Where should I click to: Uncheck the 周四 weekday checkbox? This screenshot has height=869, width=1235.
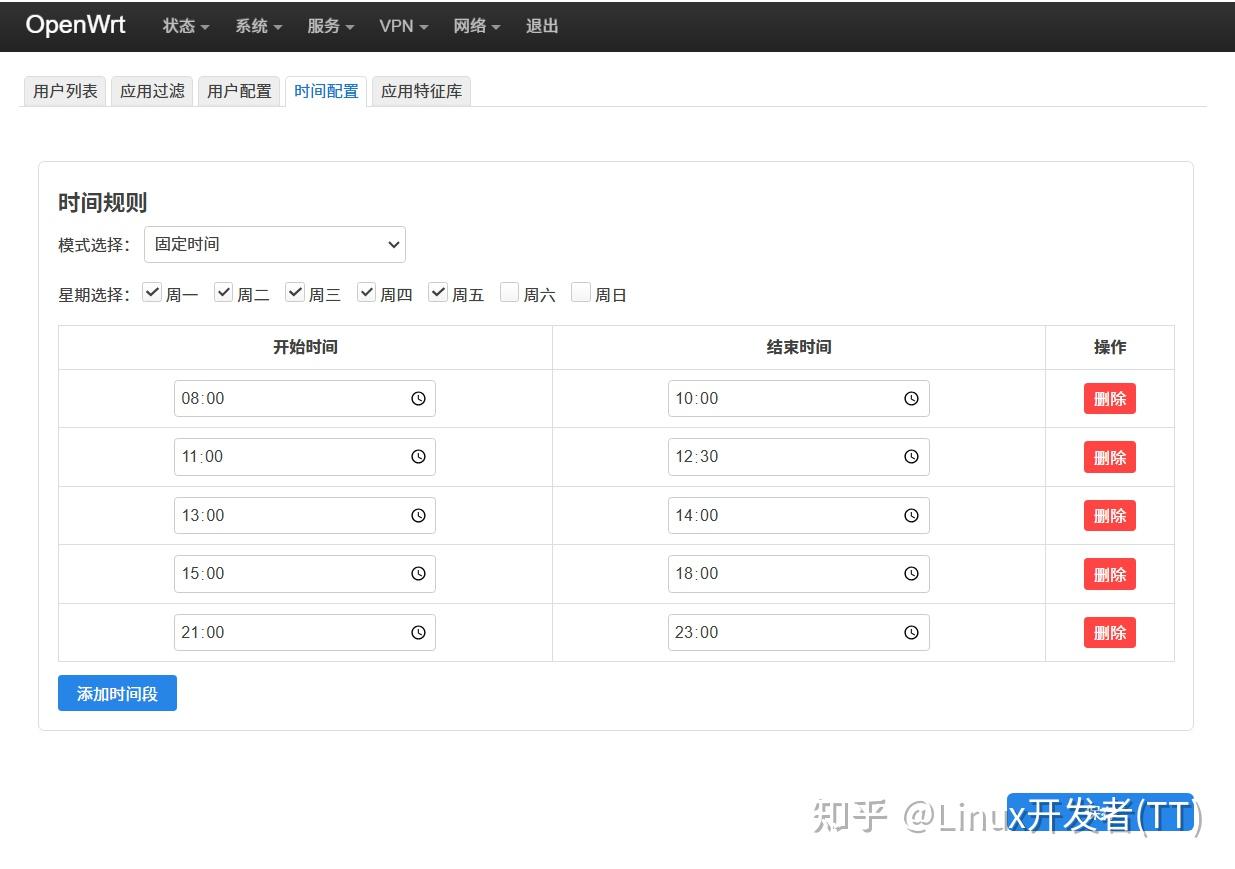tap(367, 292)
